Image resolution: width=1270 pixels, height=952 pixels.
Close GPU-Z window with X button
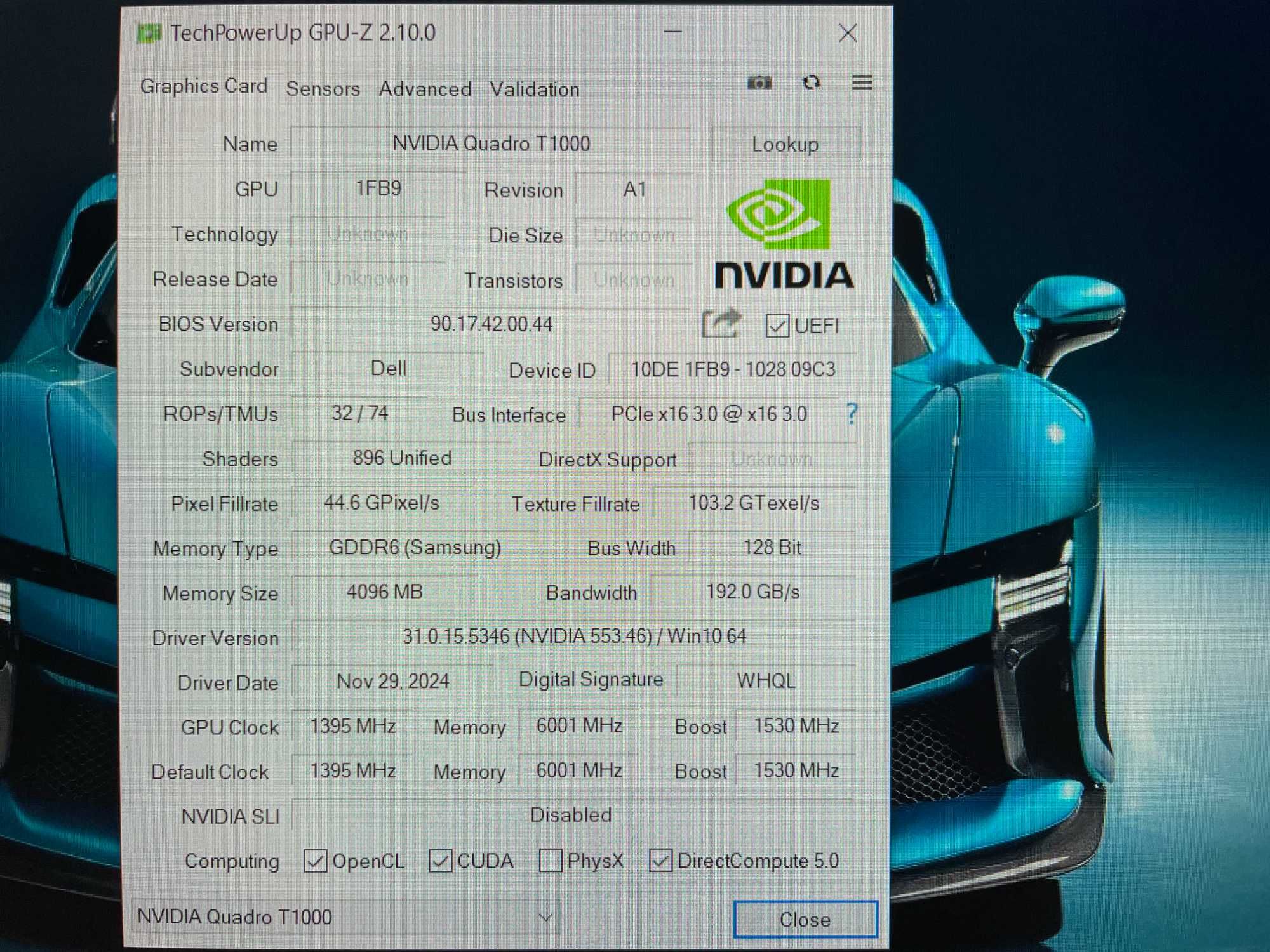(x=848, y=33)
